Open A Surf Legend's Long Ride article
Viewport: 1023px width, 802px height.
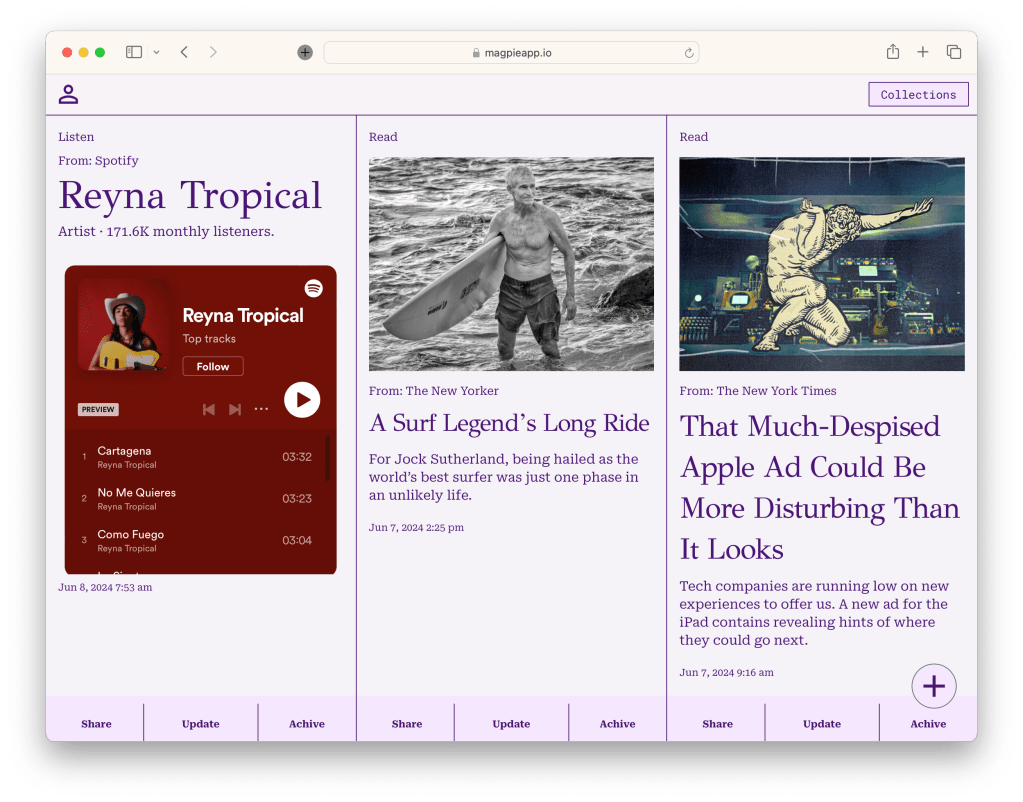(x=509, y=424)
